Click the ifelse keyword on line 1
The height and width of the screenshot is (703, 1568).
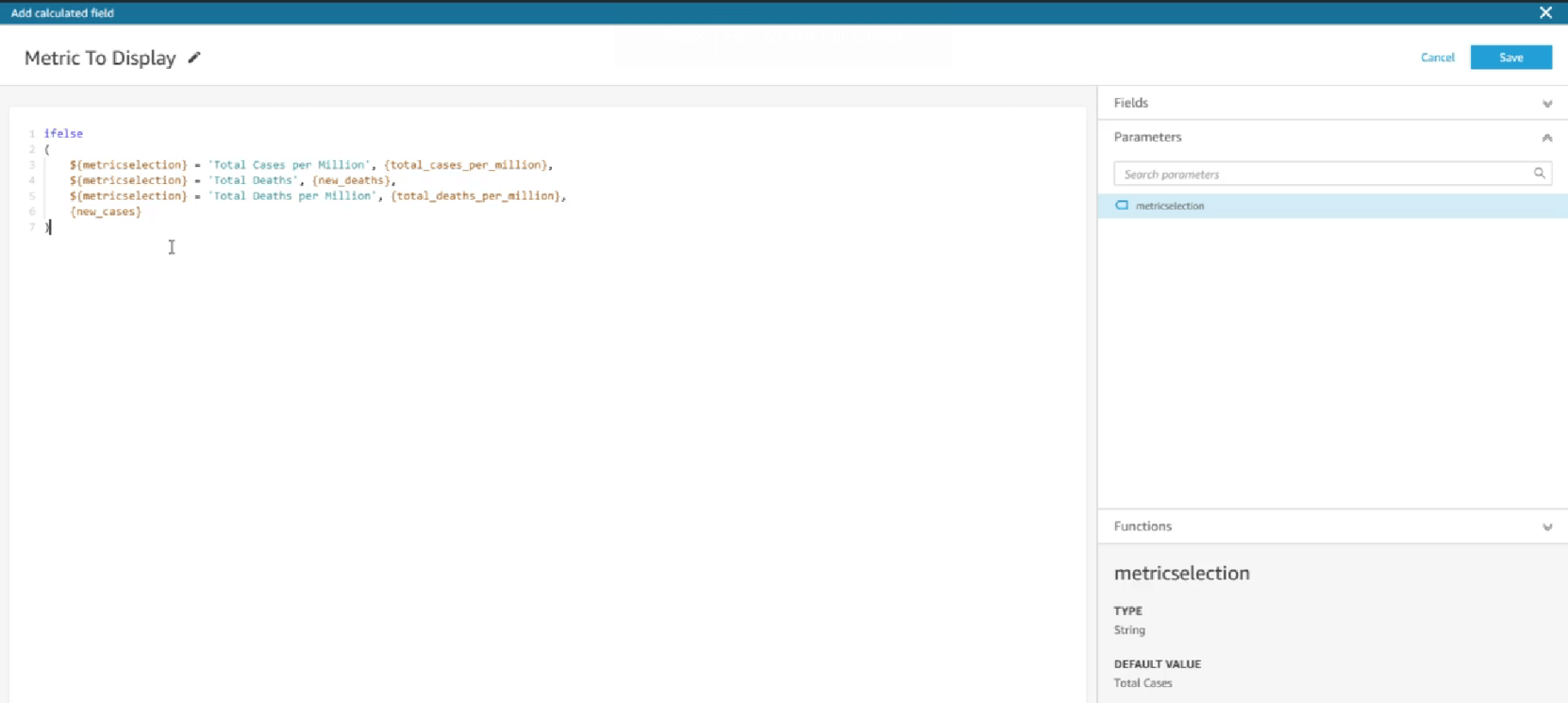point(63,133)
